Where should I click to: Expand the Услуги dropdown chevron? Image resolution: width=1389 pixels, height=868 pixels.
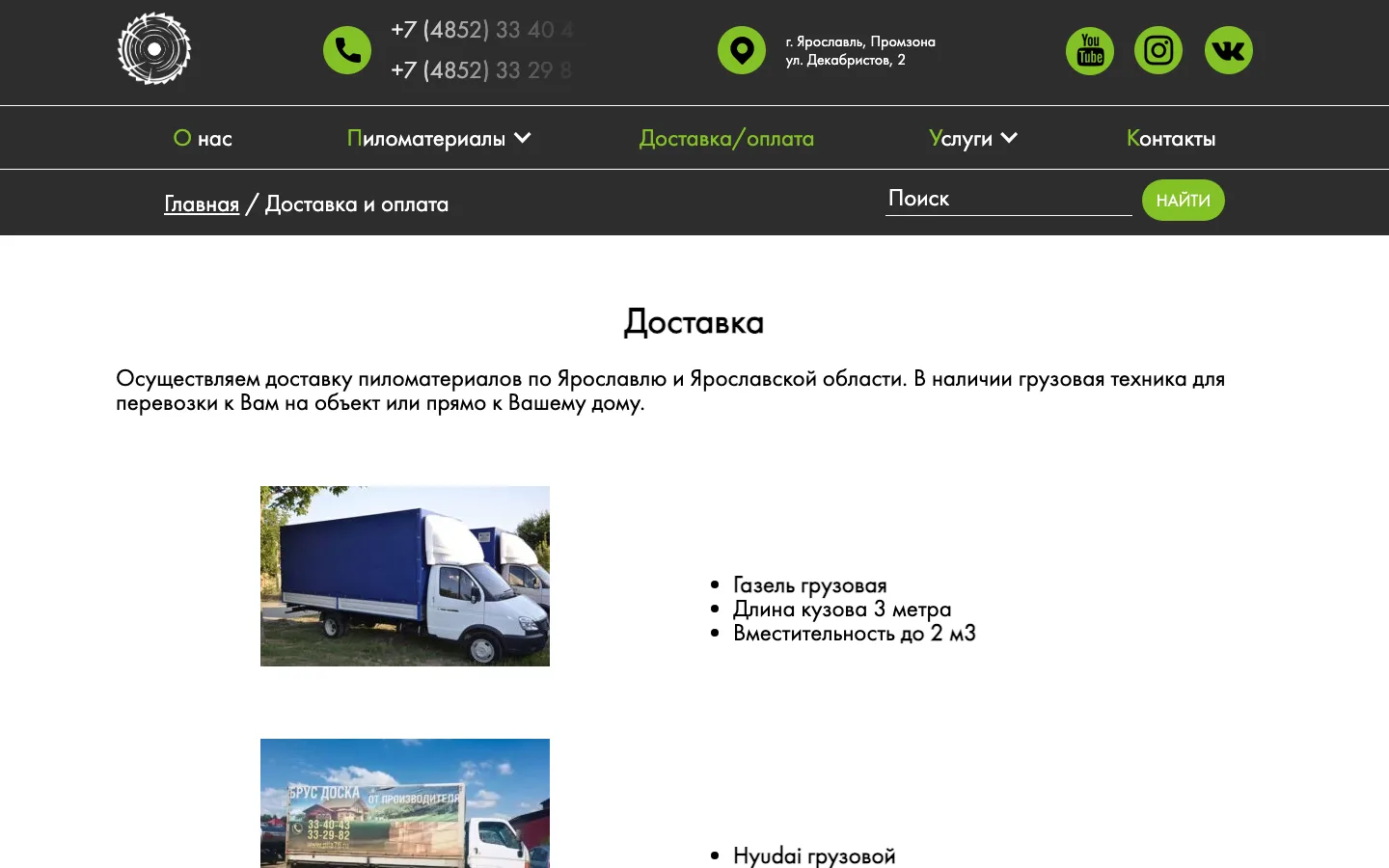[x=1009, y=138]
